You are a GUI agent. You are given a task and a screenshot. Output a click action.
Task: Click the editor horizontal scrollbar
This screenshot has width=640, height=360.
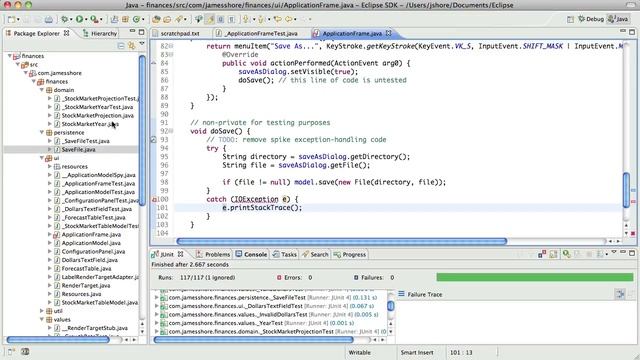342,241
